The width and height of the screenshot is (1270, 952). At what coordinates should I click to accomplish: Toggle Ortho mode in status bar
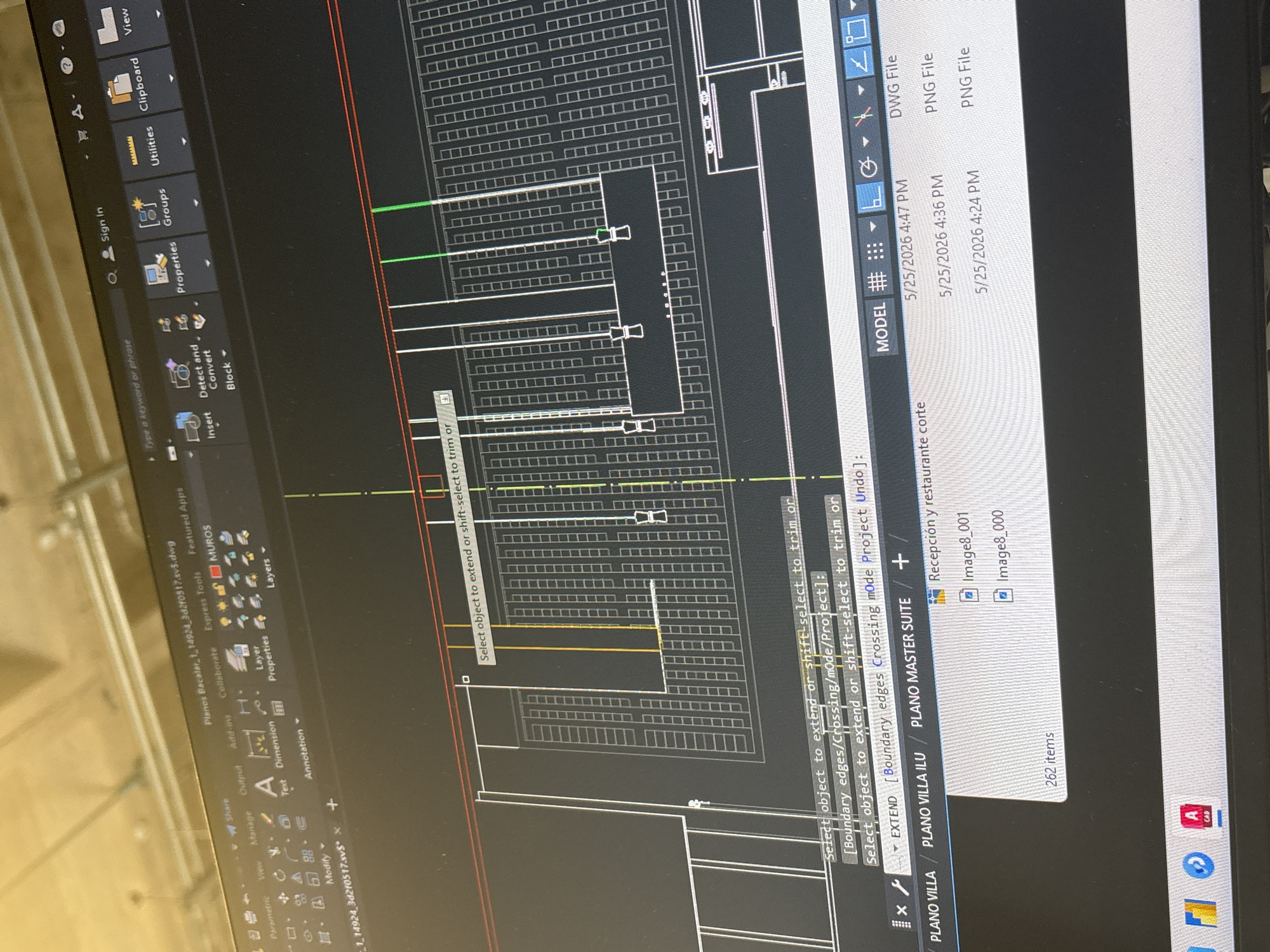(x=871, y=196)
